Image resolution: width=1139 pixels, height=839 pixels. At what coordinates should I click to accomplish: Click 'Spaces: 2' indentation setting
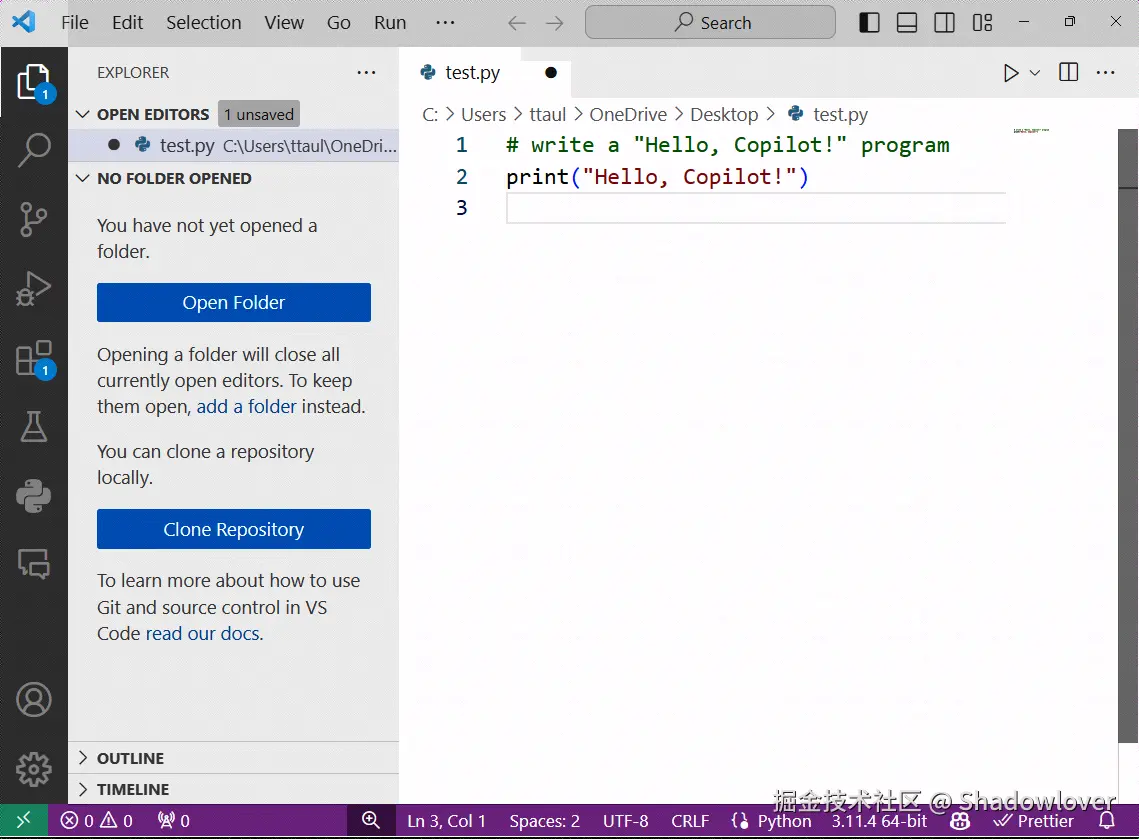(x=545, y=821)
